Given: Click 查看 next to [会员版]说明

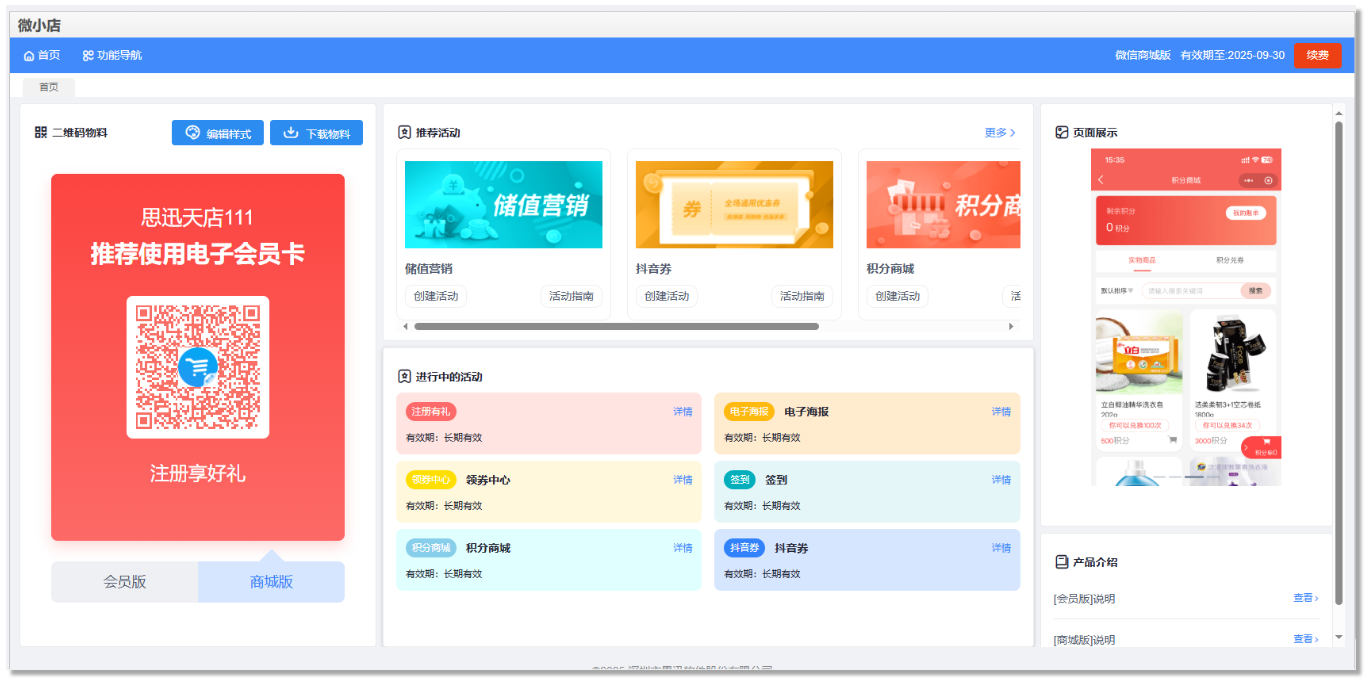Looking at the screenshot, I should point(1306,598).
